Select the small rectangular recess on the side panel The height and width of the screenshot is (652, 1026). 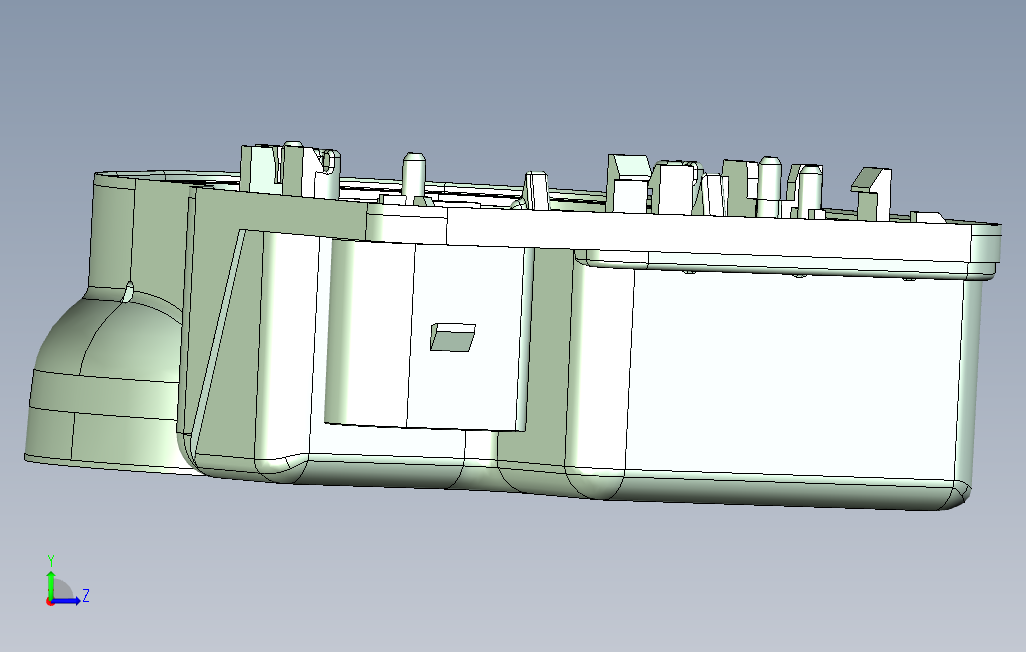[x=452, y=336]
